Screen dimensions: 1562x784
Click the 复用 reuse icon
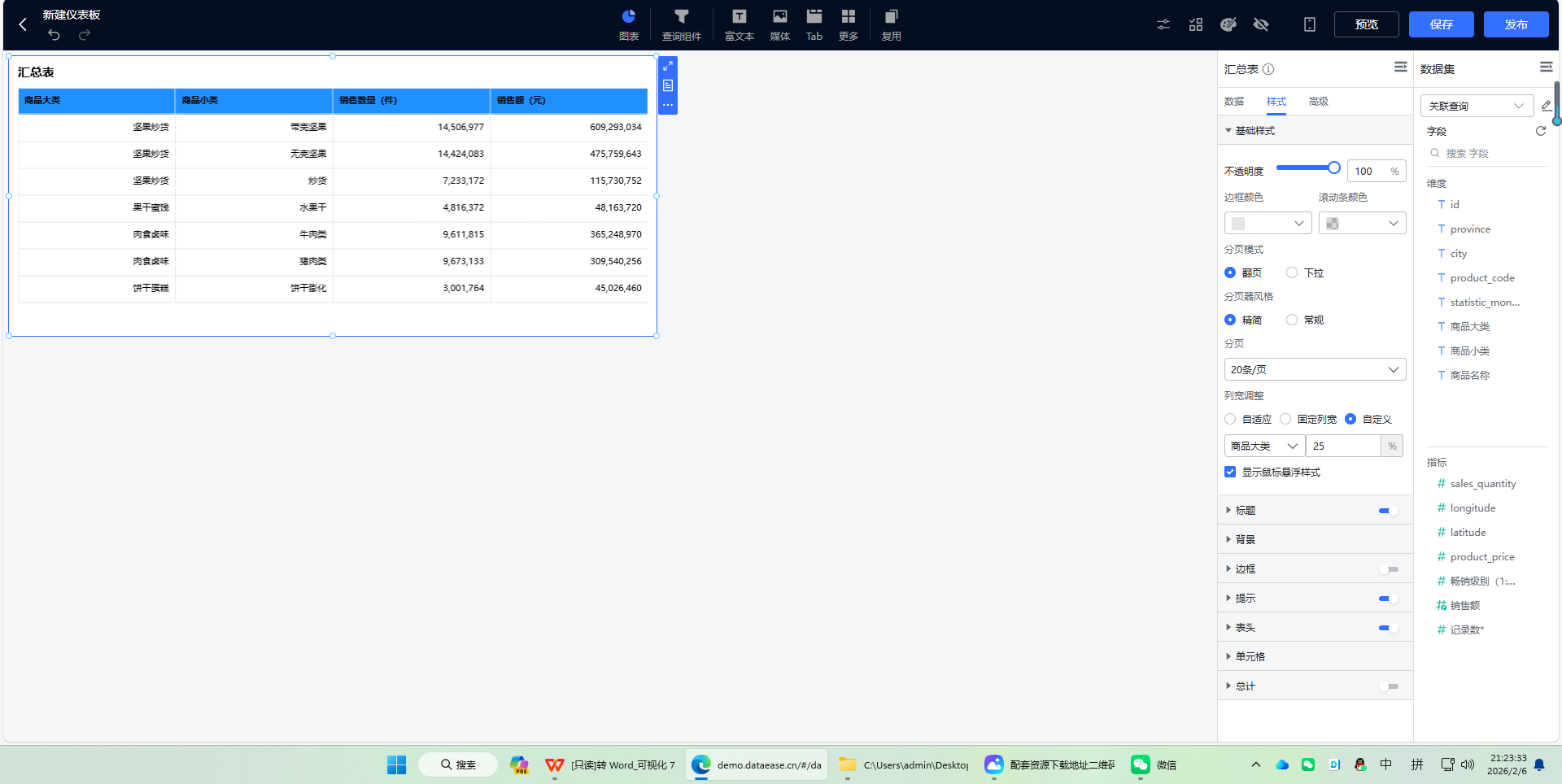click(x=892, y=25)
